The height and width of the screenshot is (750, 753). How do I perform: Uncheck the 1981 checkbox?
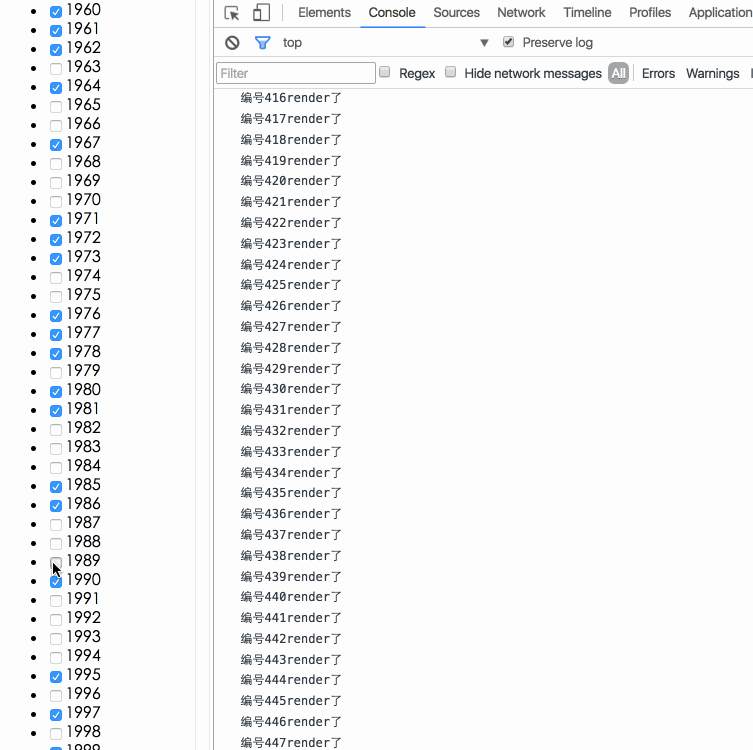56,411
